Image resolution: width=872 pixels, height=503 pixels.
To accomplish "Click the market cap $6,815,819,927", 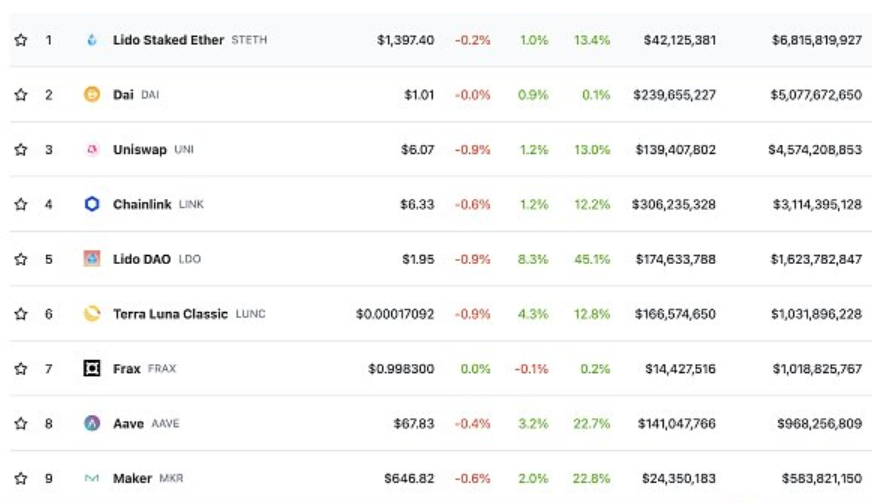I will pos(817,40).
